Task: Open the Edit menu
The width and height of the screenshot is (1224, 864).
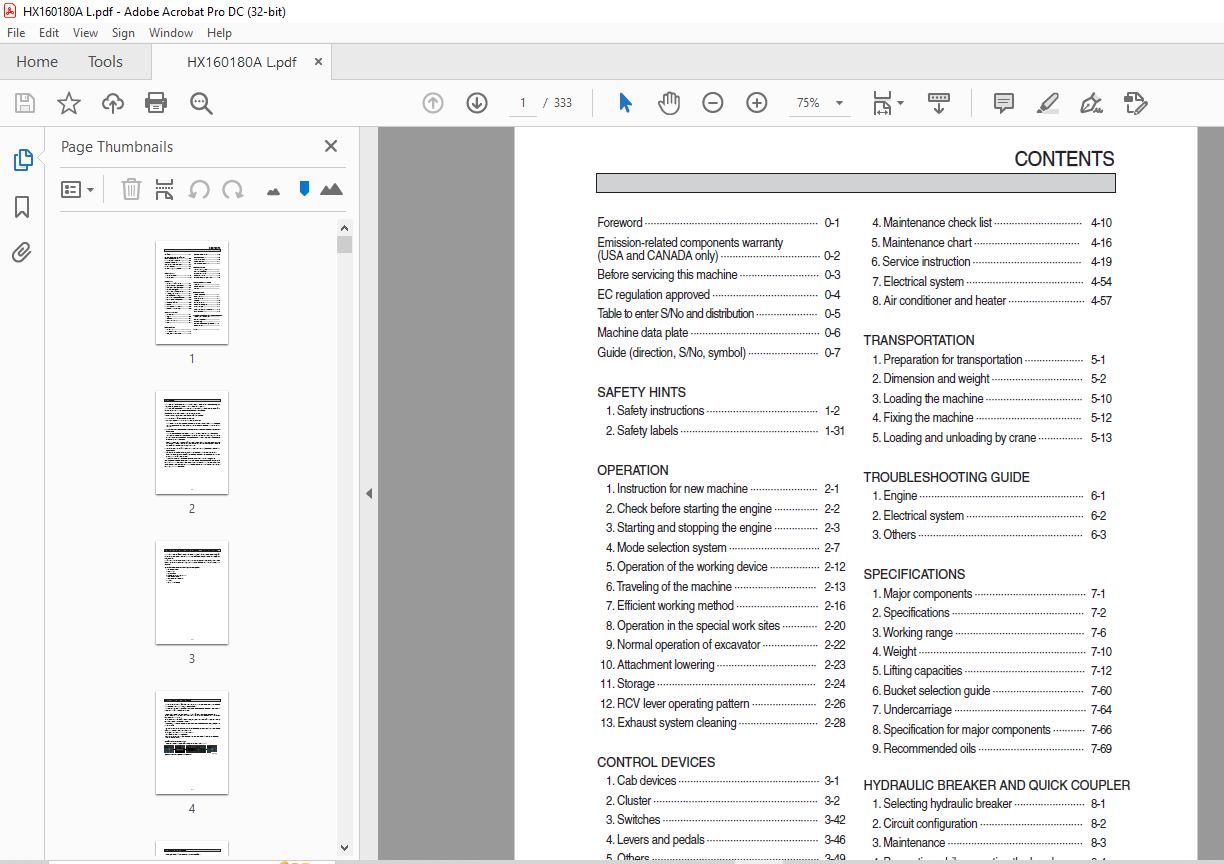Action: tap(49, 33)
